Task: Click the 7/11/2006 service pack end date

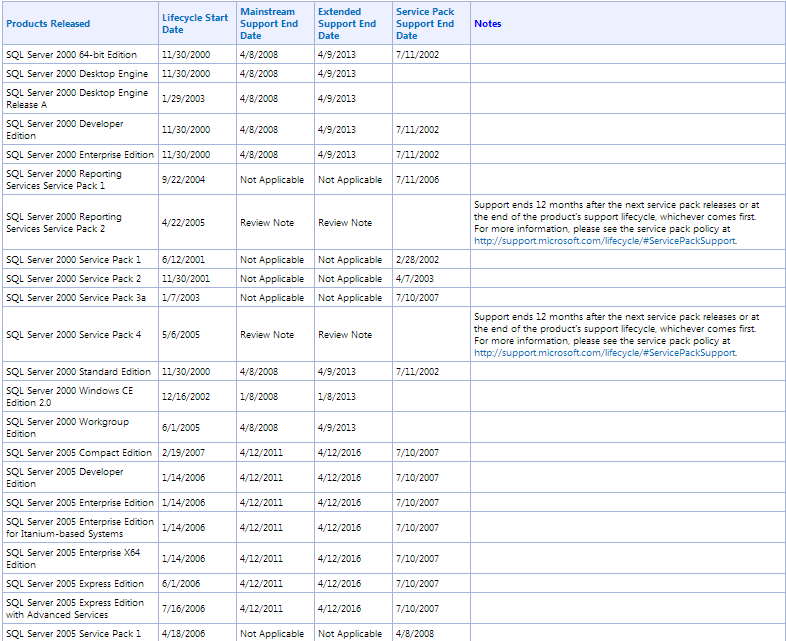Action: (x=418, y=180)
